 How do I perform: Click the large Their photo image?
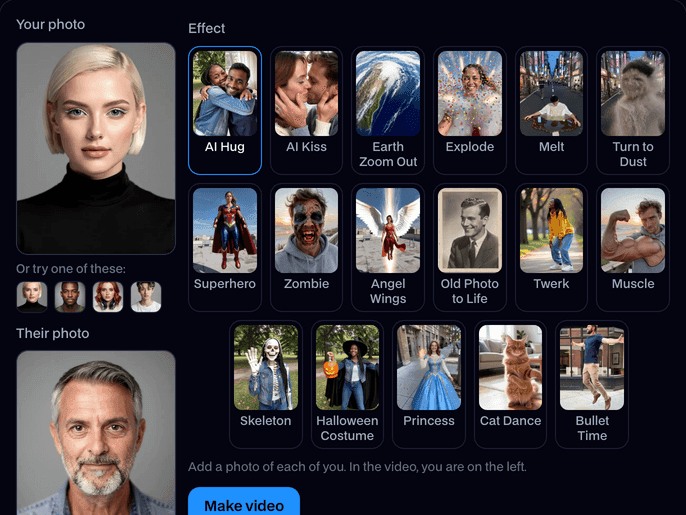96,433
